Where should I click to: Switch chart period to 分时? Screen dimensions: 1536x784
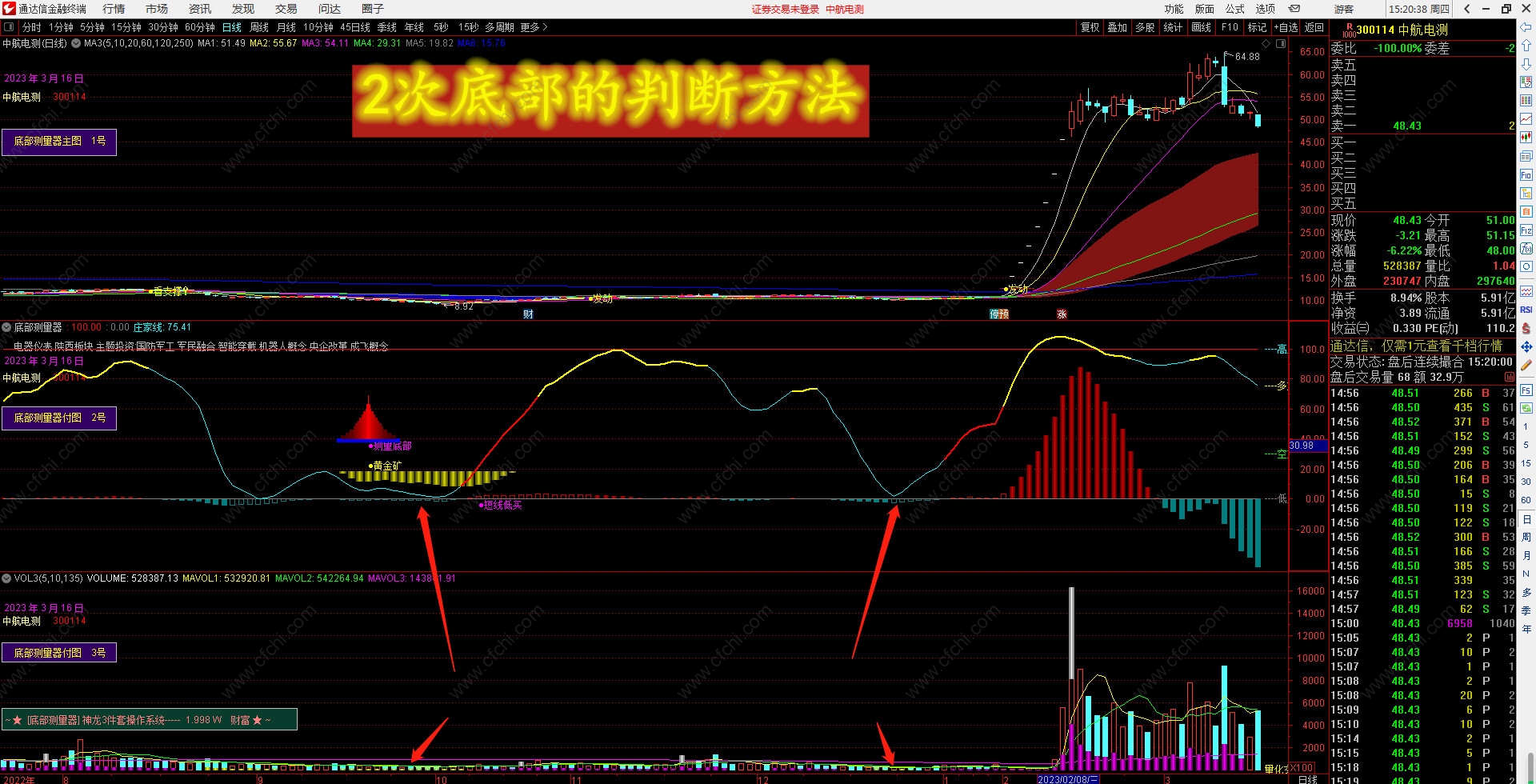pyautogui.click(x=32, y=27)
